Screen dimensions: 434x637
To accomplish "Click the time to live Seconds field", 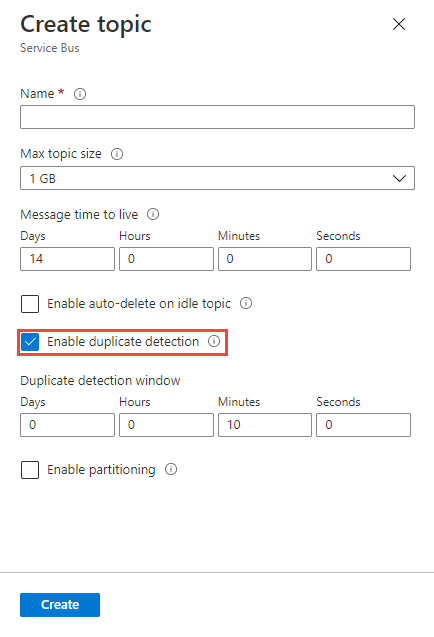I will click(x=363, y=259).
